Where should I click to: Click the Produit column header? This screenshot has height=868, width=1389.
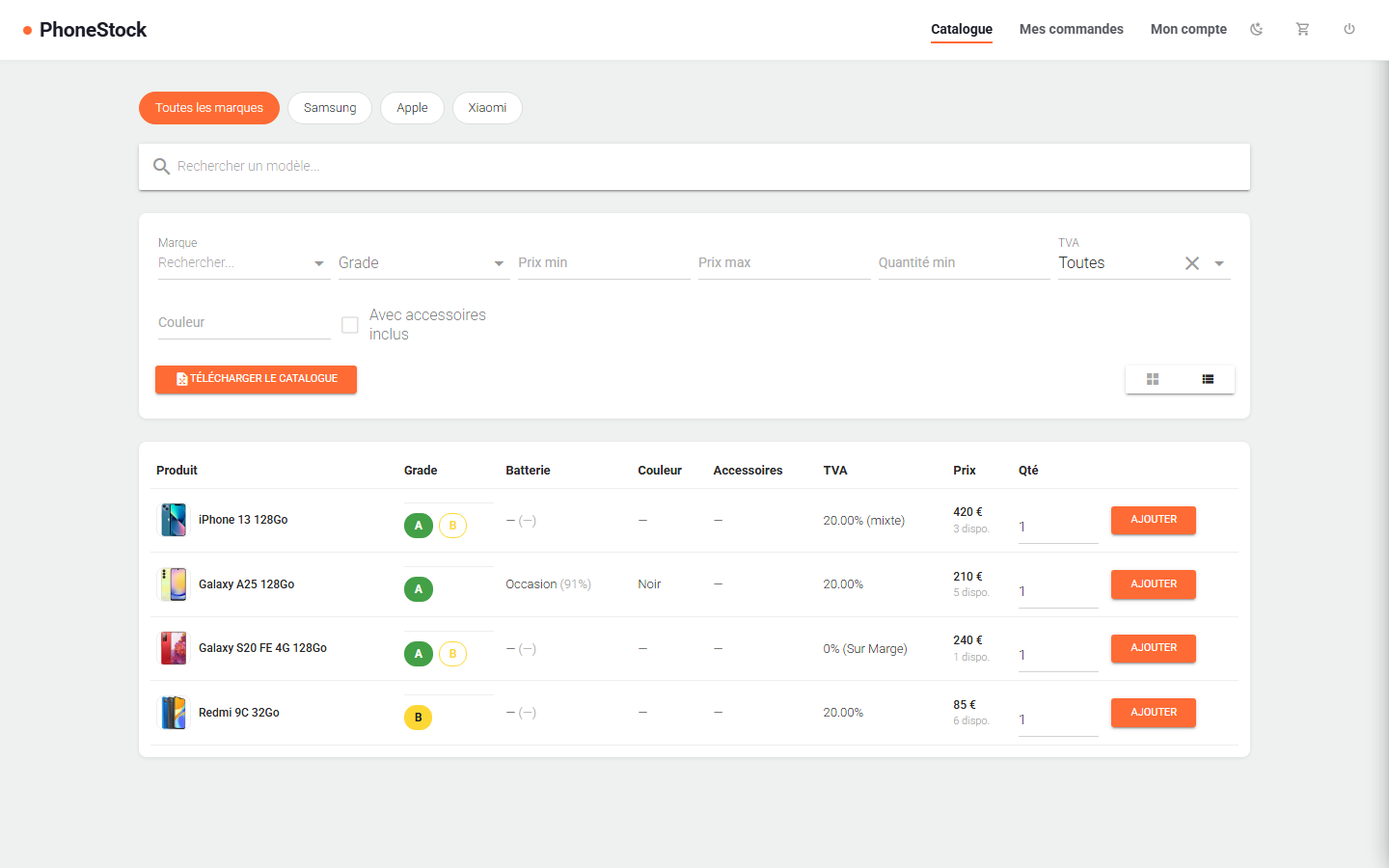(x=177, y=471)
